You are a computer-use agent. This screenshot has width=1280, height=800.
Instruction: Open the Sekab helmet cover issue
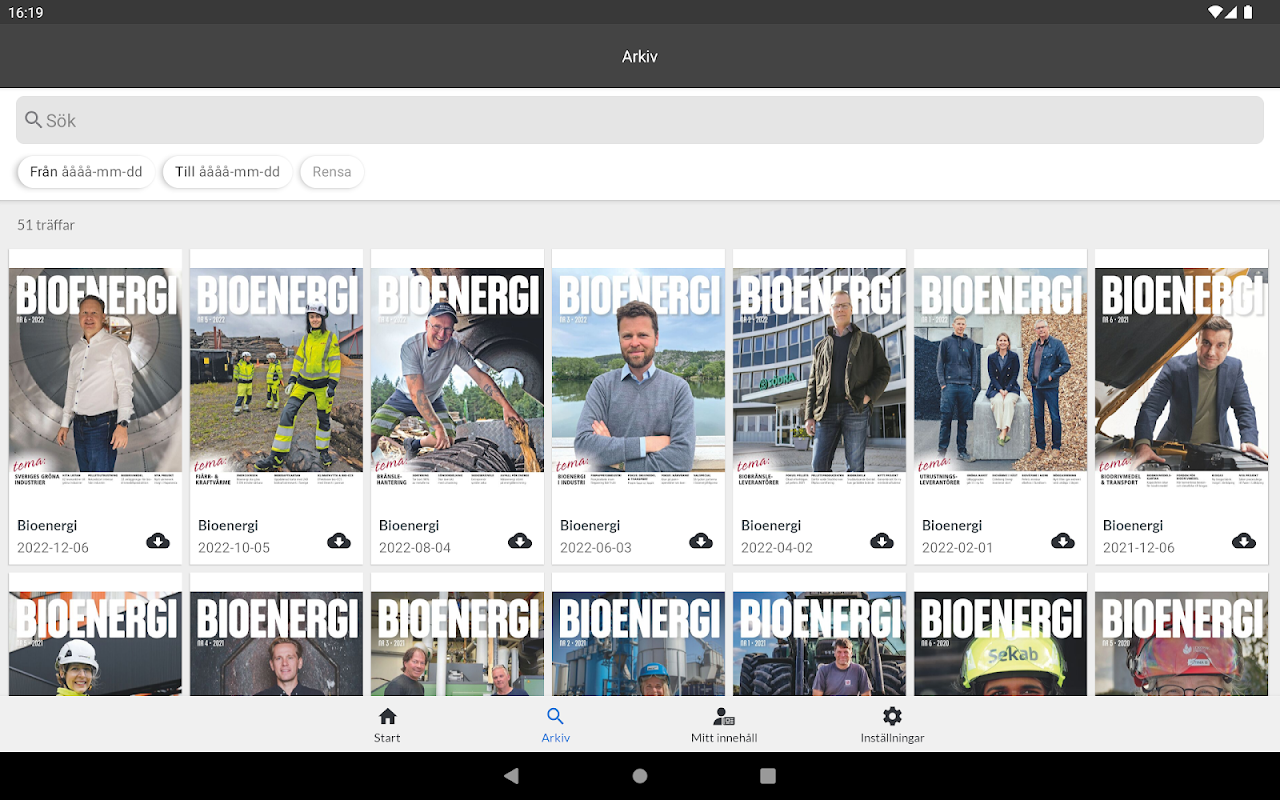pos(1001,643)
